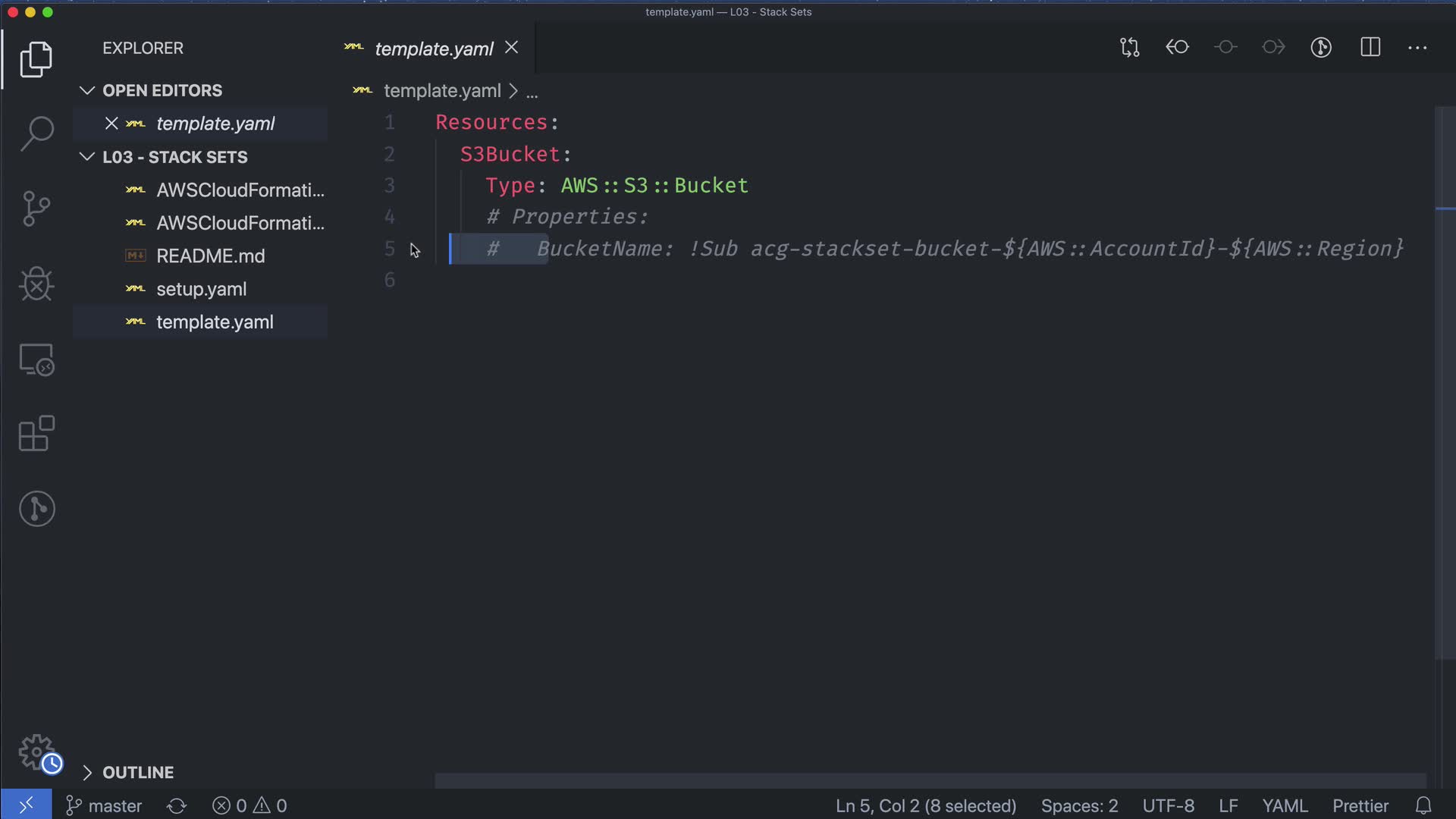Viewport: 1456px width, 819px height.
Task: Open the editor More Actions ellipsis
Action: (x=1417, y=47)
